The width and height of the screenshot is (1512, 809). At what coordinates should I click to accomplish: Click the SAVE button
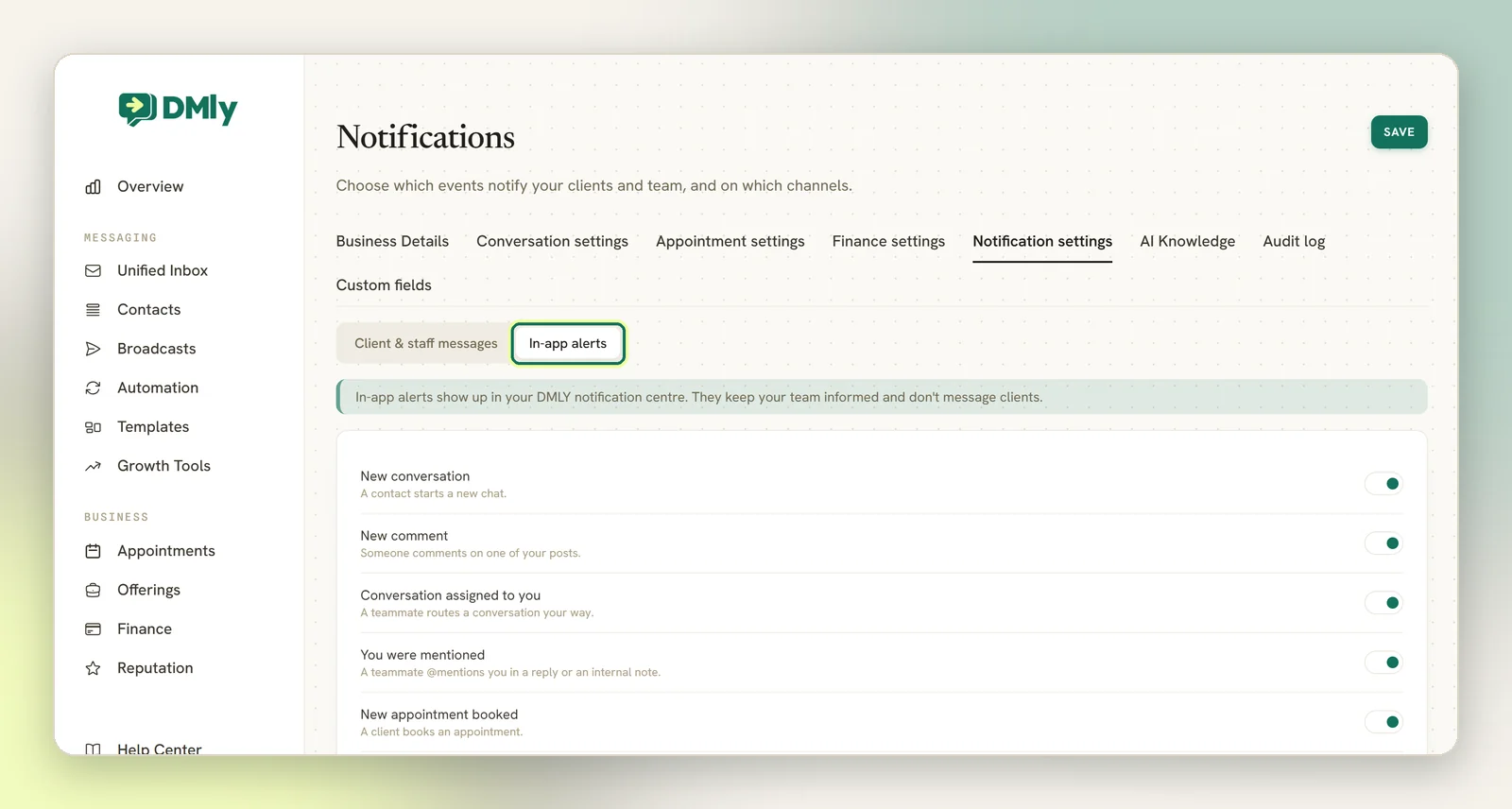tap(1399, 132)
